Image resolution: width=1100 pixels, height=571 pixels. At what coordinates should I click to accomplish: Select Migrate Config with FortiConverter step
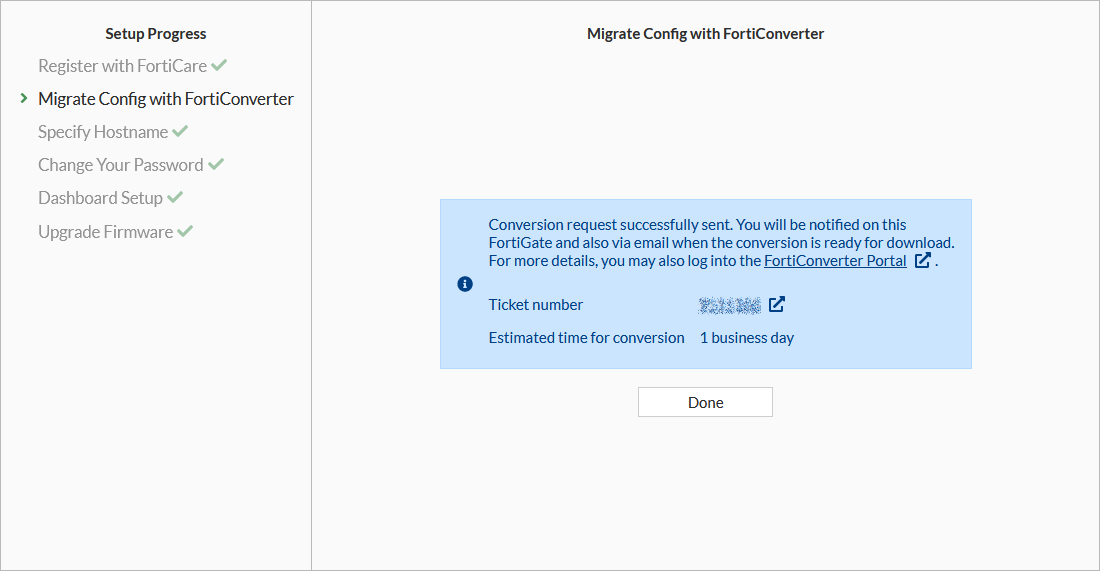pos(166,99)
